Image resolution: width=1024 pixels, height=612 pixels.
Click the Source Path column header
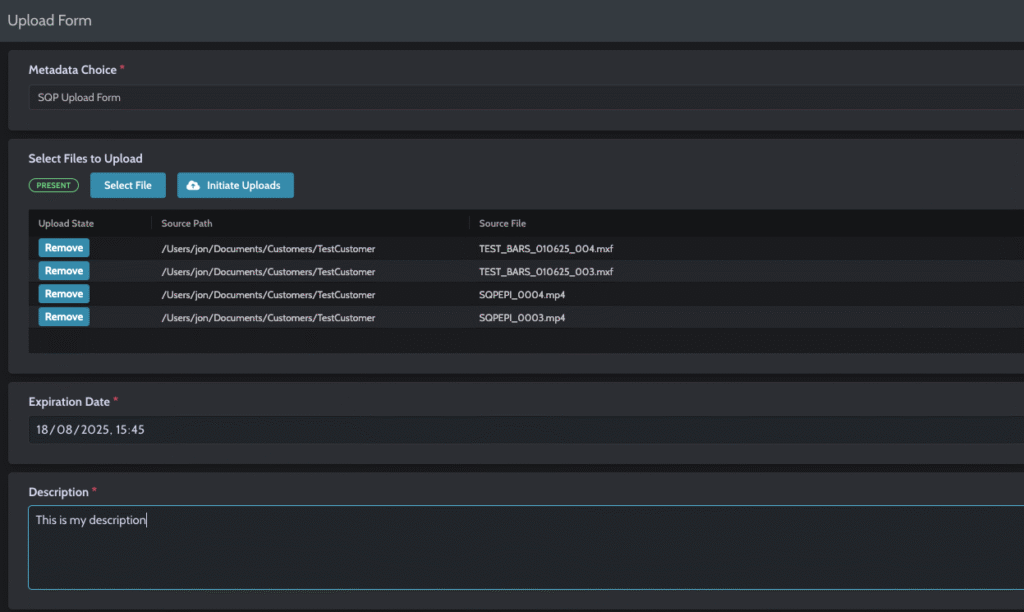(x=187, y=223)
